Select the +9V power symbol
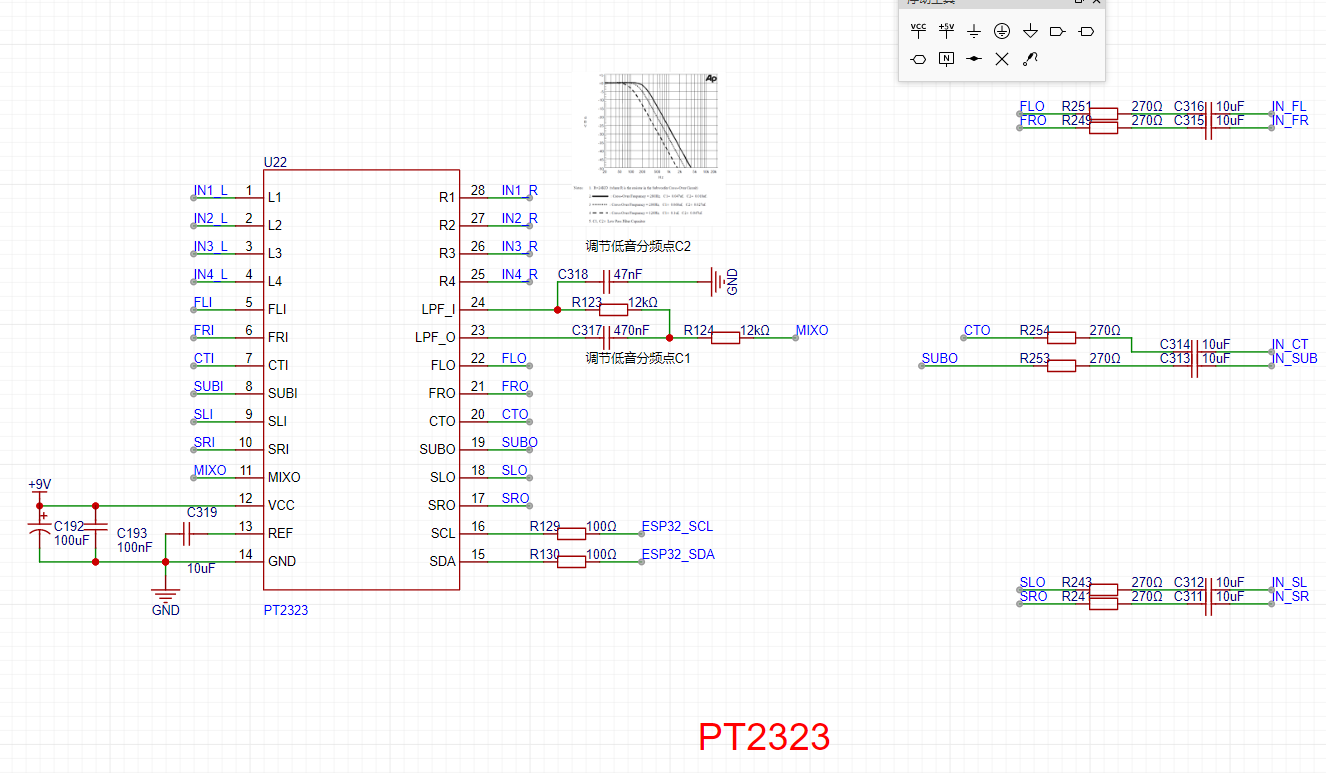The image size is (1326, 773). [x=39, y=490]
